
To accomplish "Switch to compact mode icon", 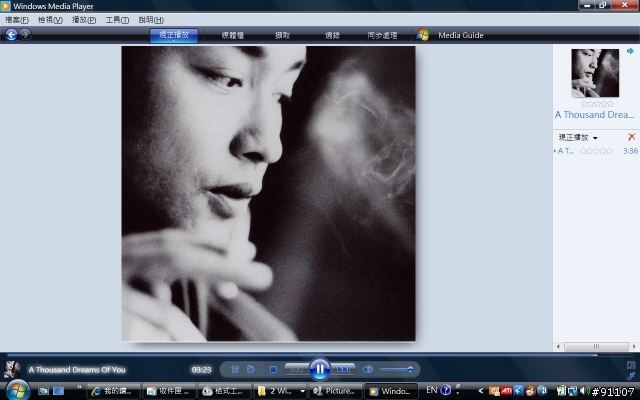I will 631,375.
